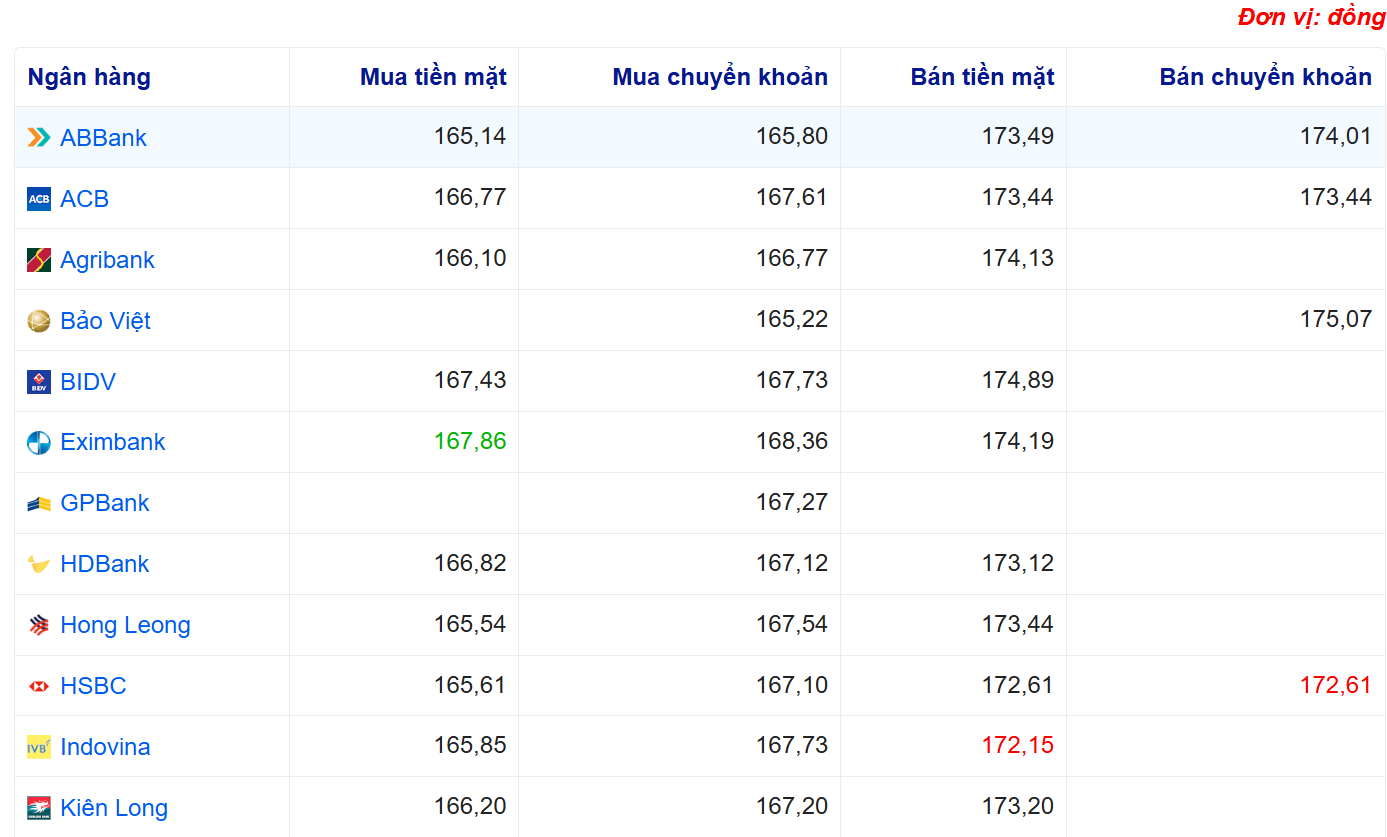Click the Kiên Long bank logo icon
The width and height of the screenshot is (1387, 837).
(39, 808)
